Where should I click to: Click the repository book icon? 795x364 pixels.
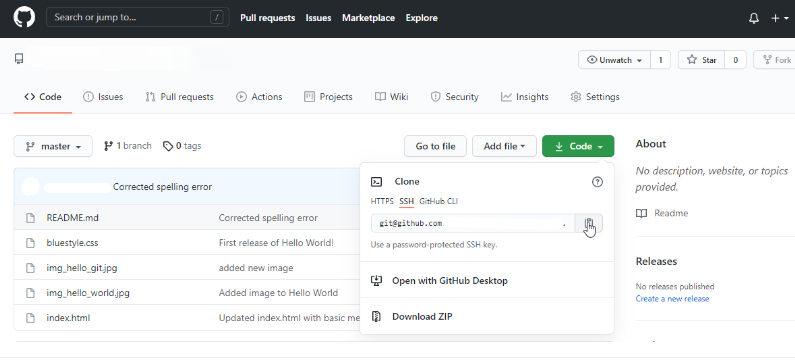pyautogui.click(x=19, y=59)
